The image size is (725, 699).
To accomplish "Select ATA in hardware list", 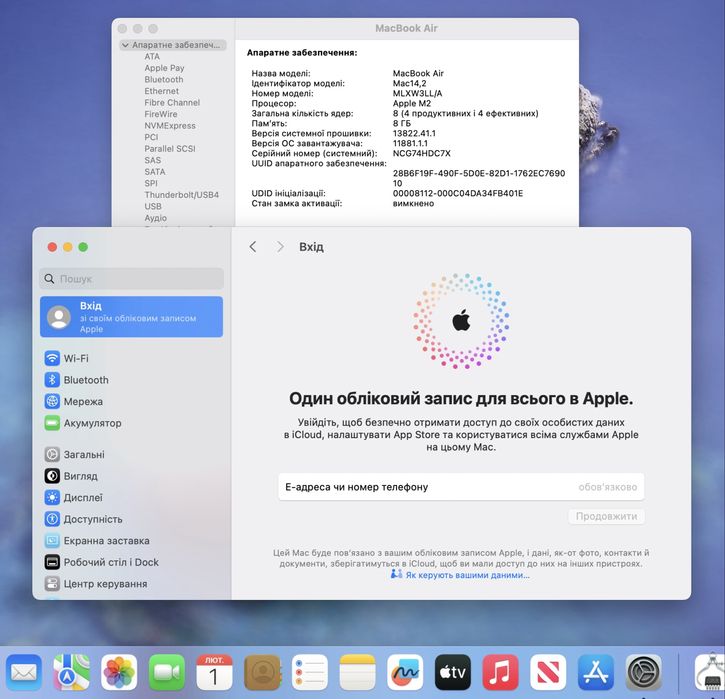I will coord(152,56).
